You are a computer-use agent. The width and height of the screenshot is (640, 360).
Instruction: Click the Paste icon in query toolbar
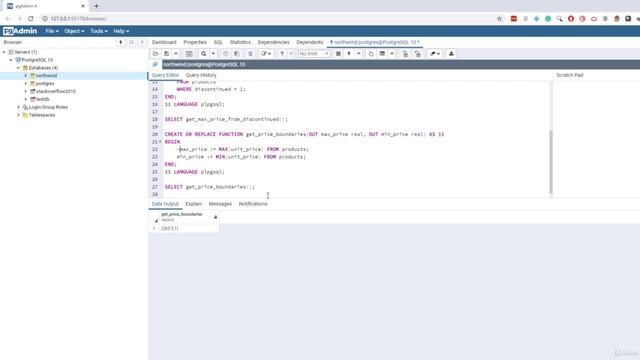coord(237,54)
